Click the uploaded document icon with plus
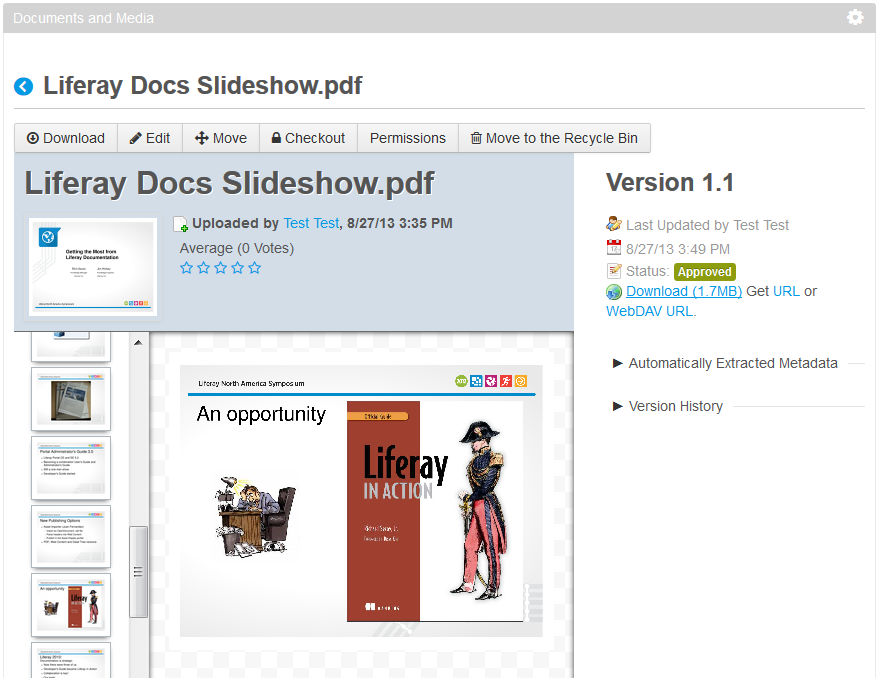The width and height of the screenshot is (880, 678). (181, 224)
